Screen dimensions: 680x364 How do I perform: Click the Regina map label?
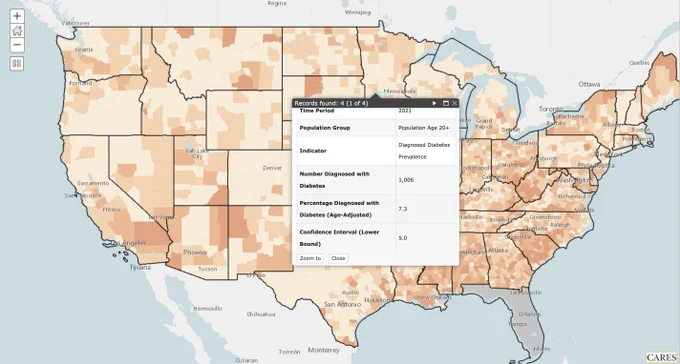(x=277, y=3)
